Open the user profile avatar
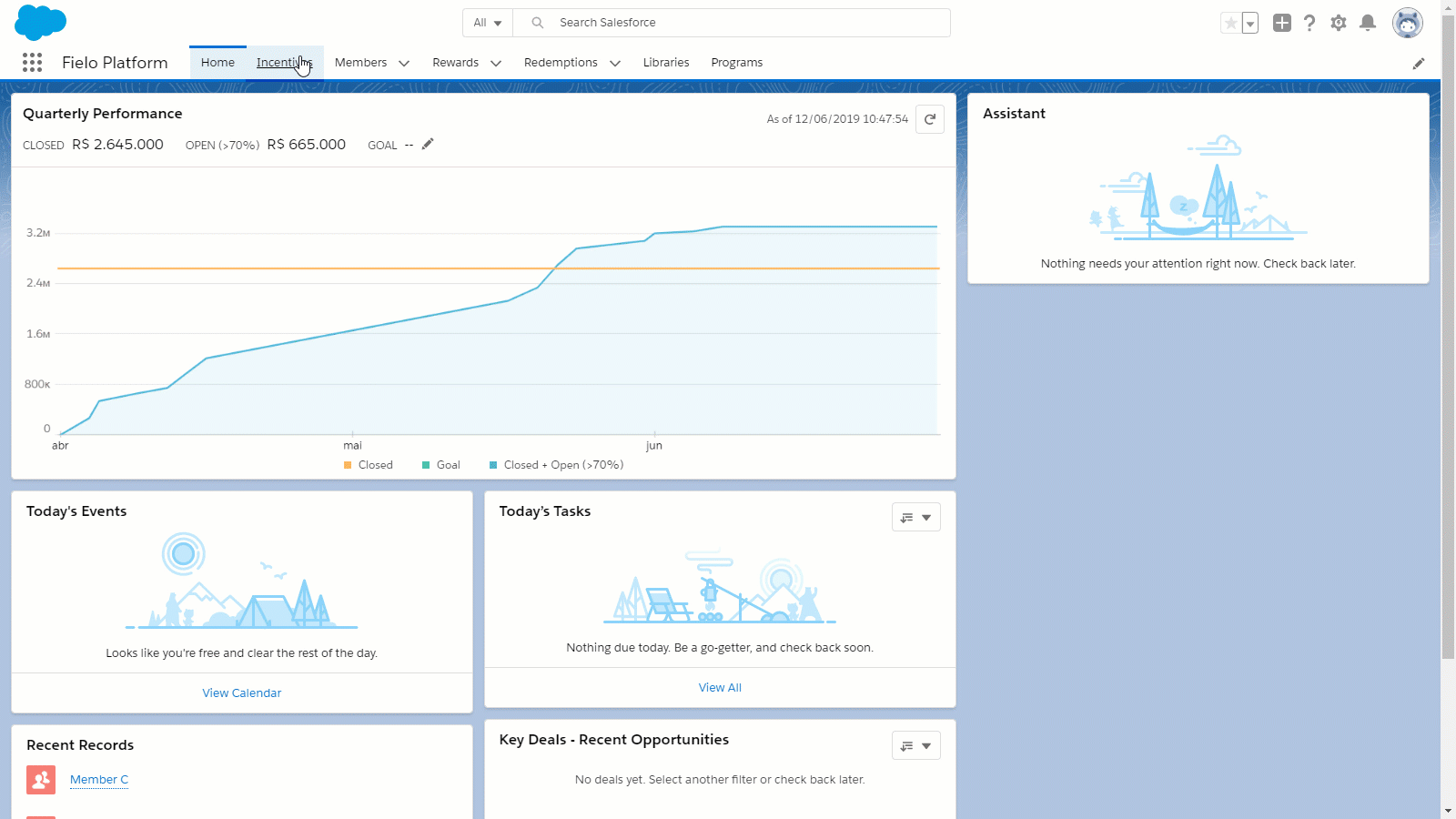The image size is (1456, 819). (x=1408, y=23)
